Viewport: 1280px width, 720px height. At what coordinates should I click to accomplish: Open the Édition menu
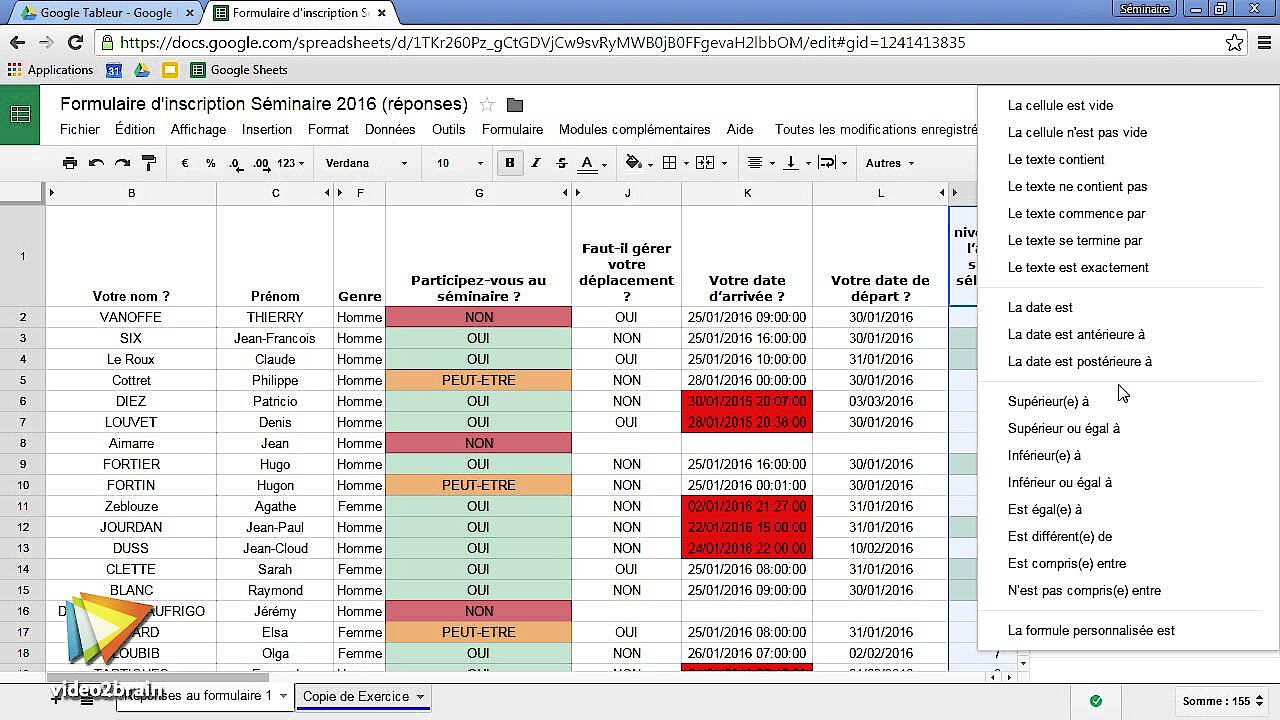click(x=135, y=129)
